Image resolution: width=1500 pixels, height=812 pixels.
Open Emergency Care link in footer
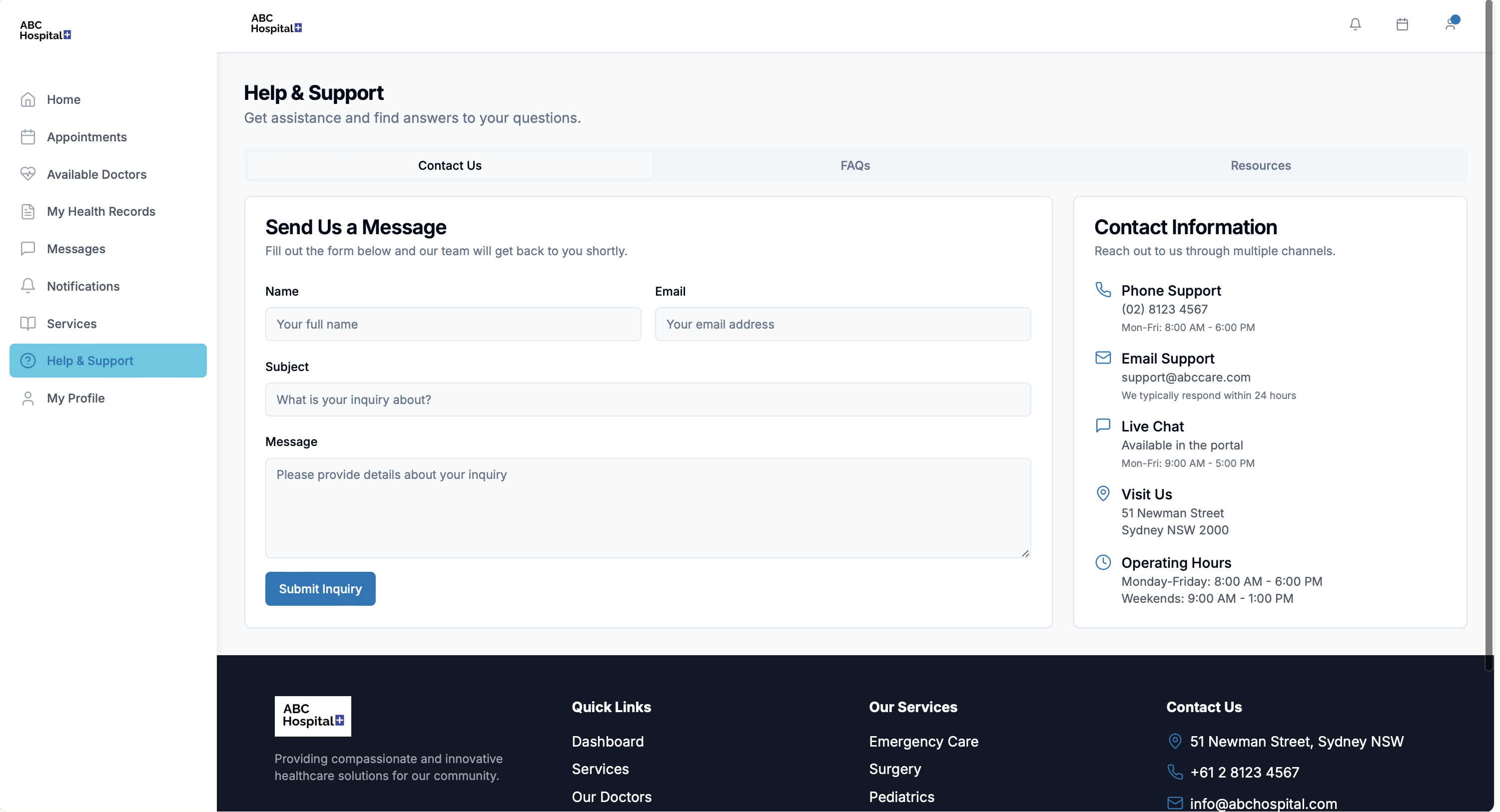pyautogui.click(x=923, y=741)
